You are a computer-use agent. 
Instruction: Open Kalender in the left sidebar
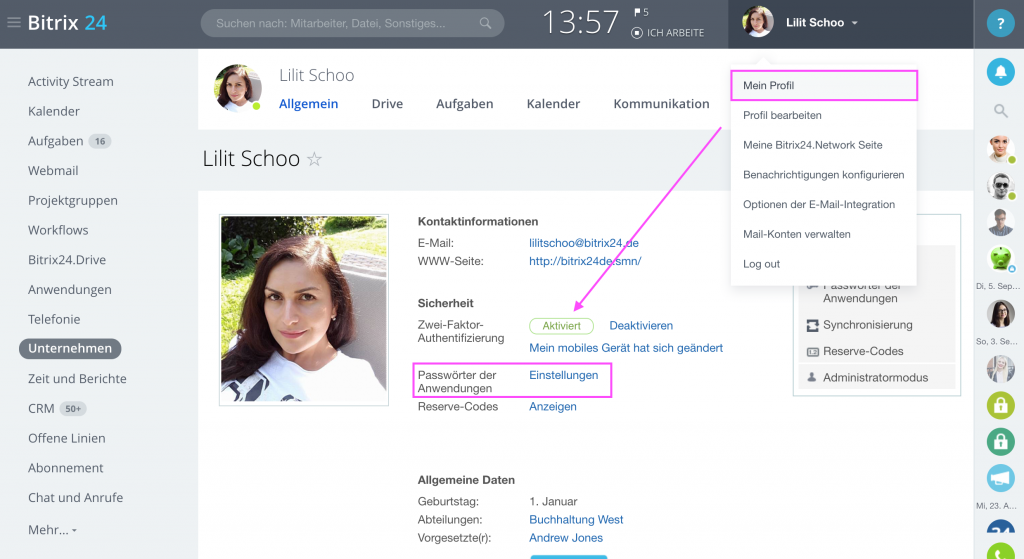(x=54, y=112)
